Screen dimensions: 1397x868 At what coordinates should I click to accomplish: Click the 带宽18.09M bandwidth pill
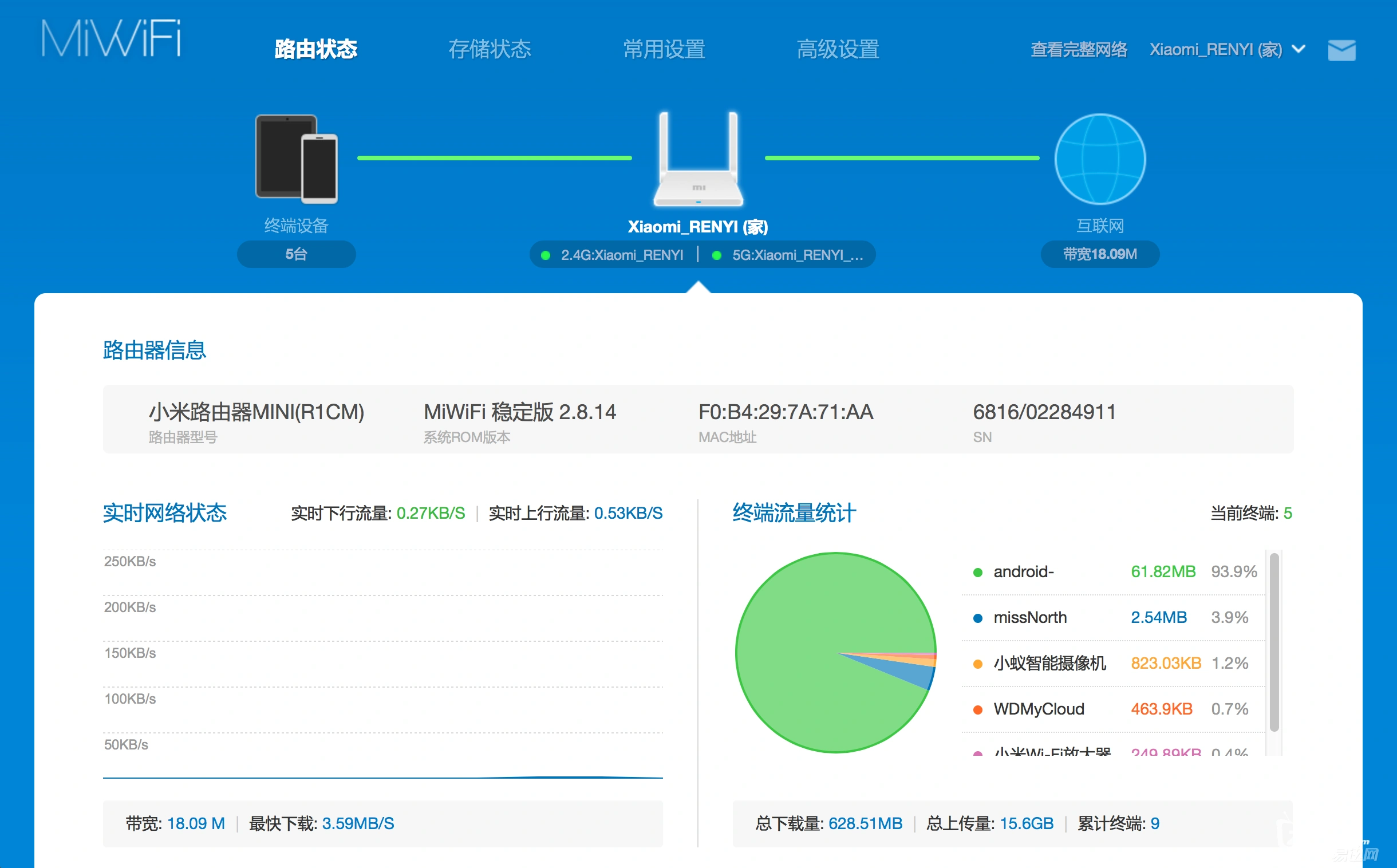(x=1100, y=254)
